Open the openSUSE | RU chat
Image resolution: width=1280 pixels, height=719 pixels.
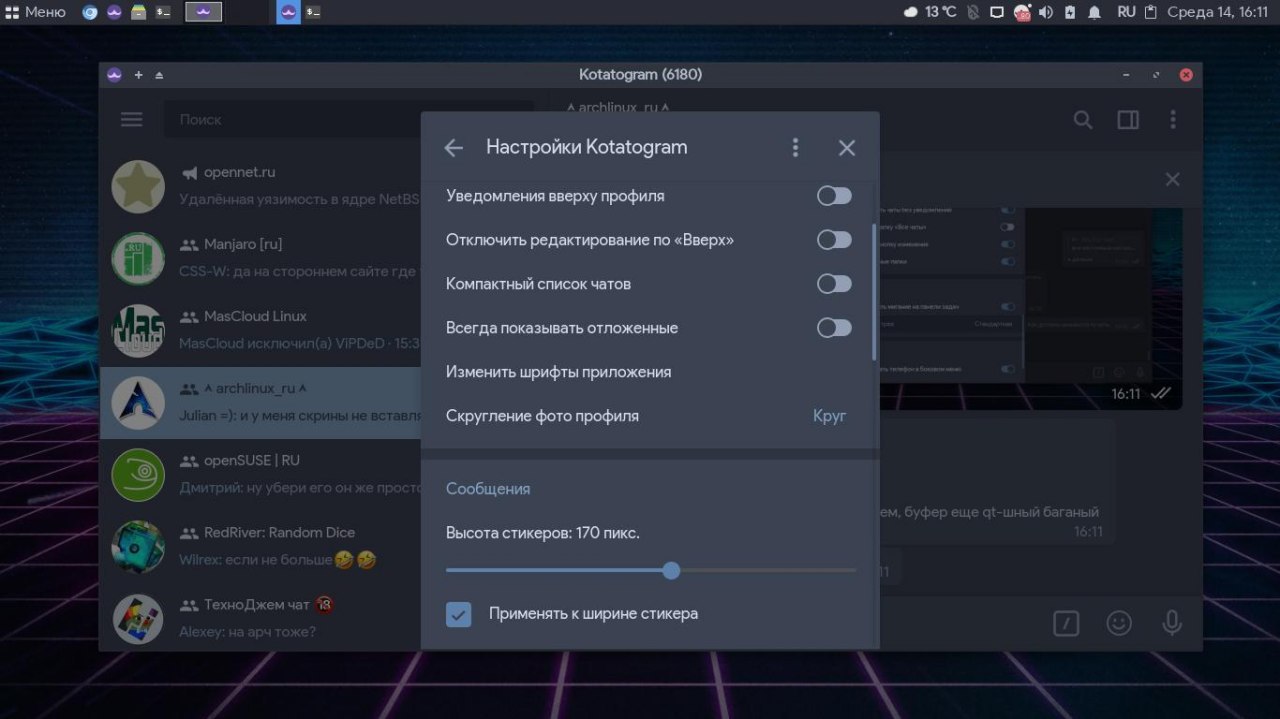[x=260, y=474]
